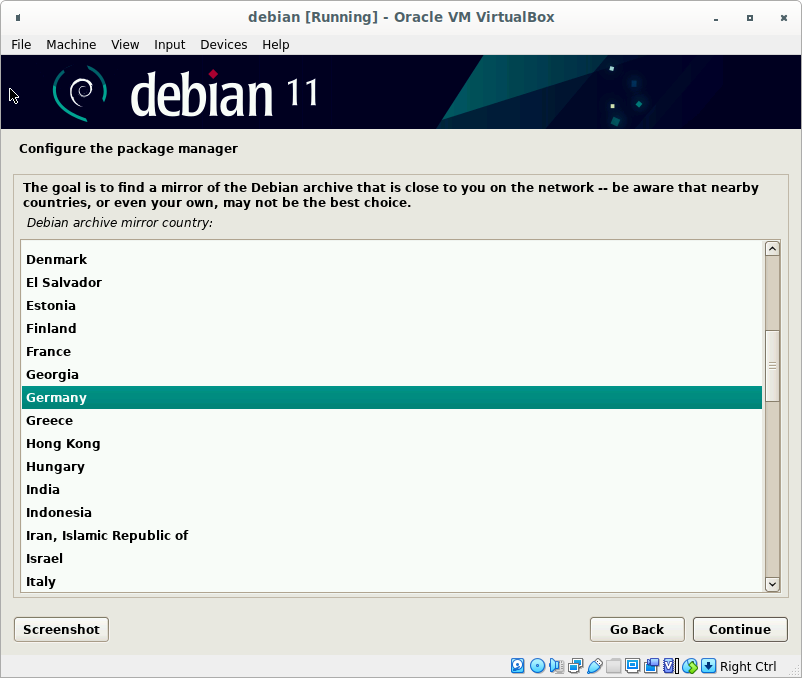Click the hard disk activity status icon
This screenshot has width=802, height=678.
[x=518, y=666]
